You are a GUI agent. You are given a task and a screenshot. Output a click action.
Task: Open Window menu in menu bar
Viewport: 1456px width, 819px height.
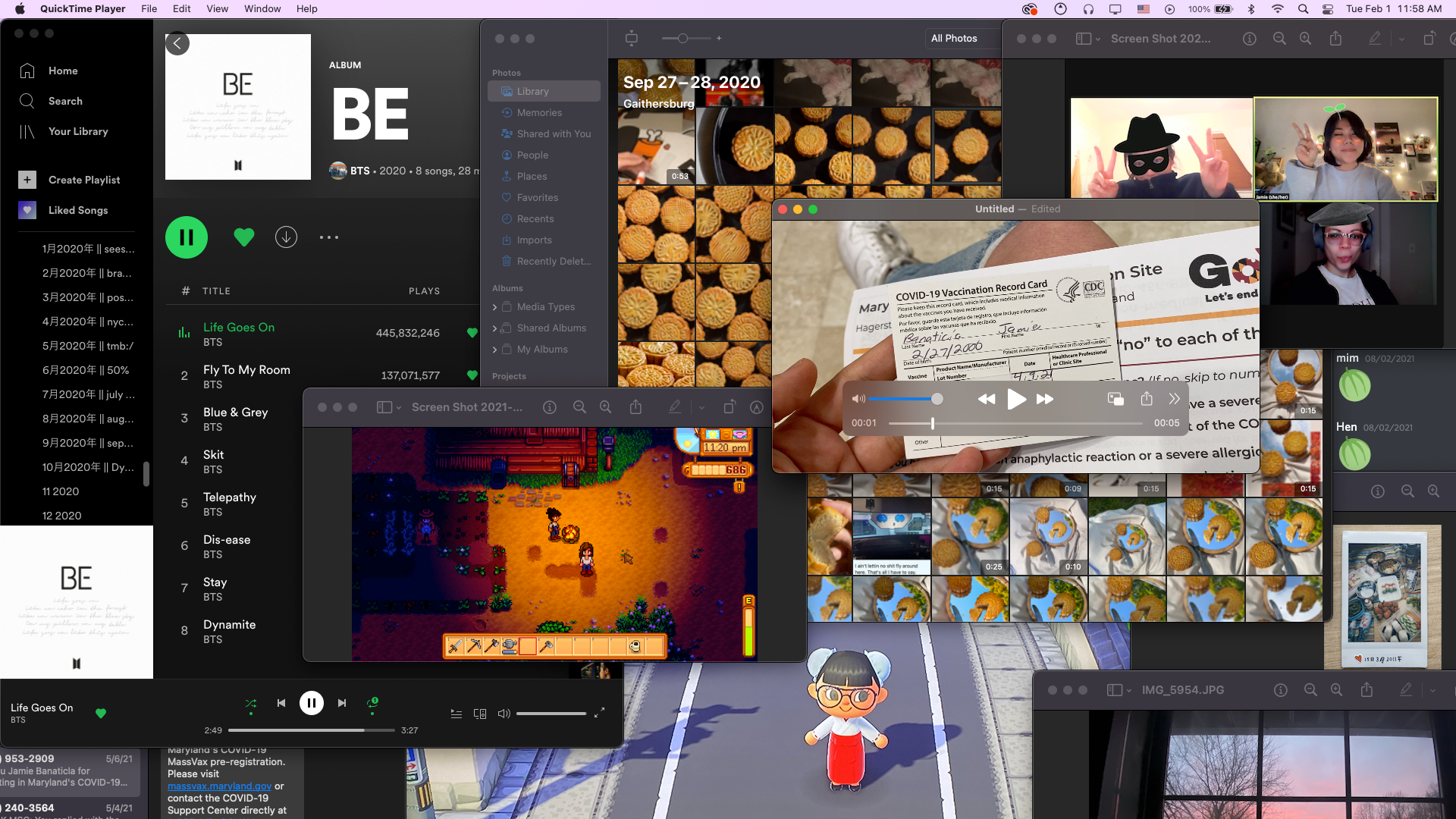(x=262, y=8)
